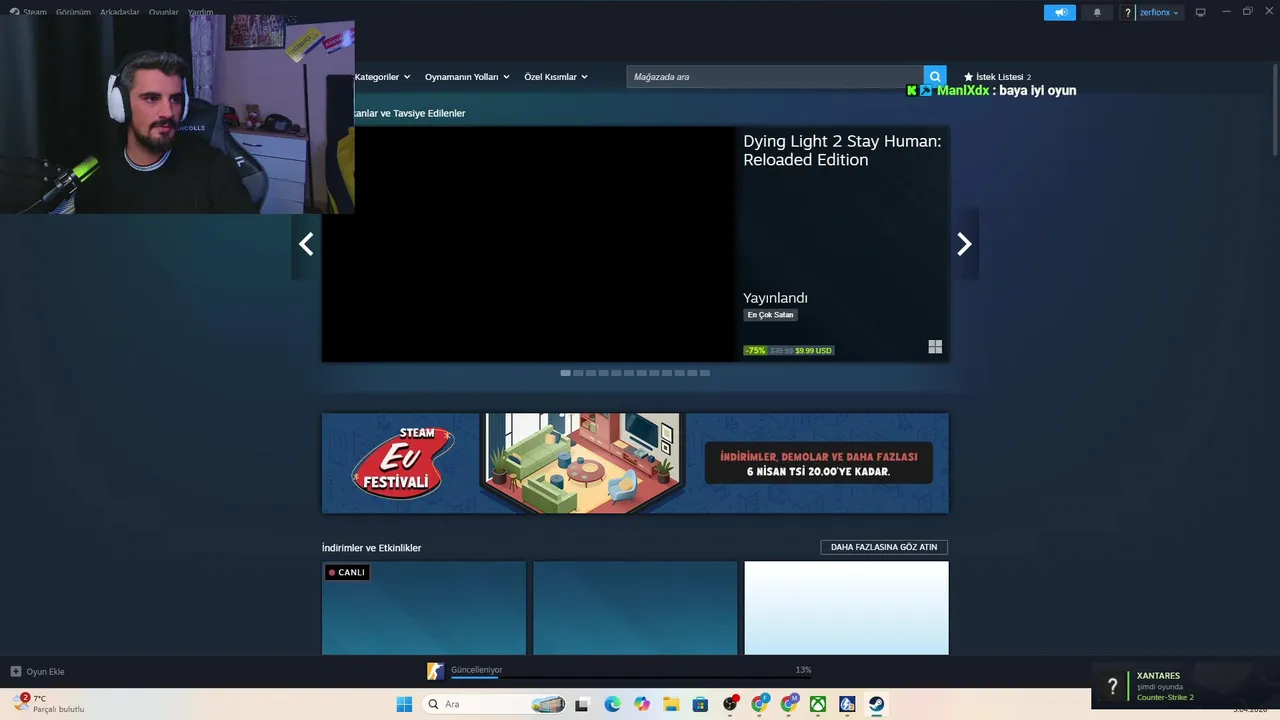Click the featured game video area
Image resolution: width=1280 pixels, height=720 pixels.
point(528,244)
